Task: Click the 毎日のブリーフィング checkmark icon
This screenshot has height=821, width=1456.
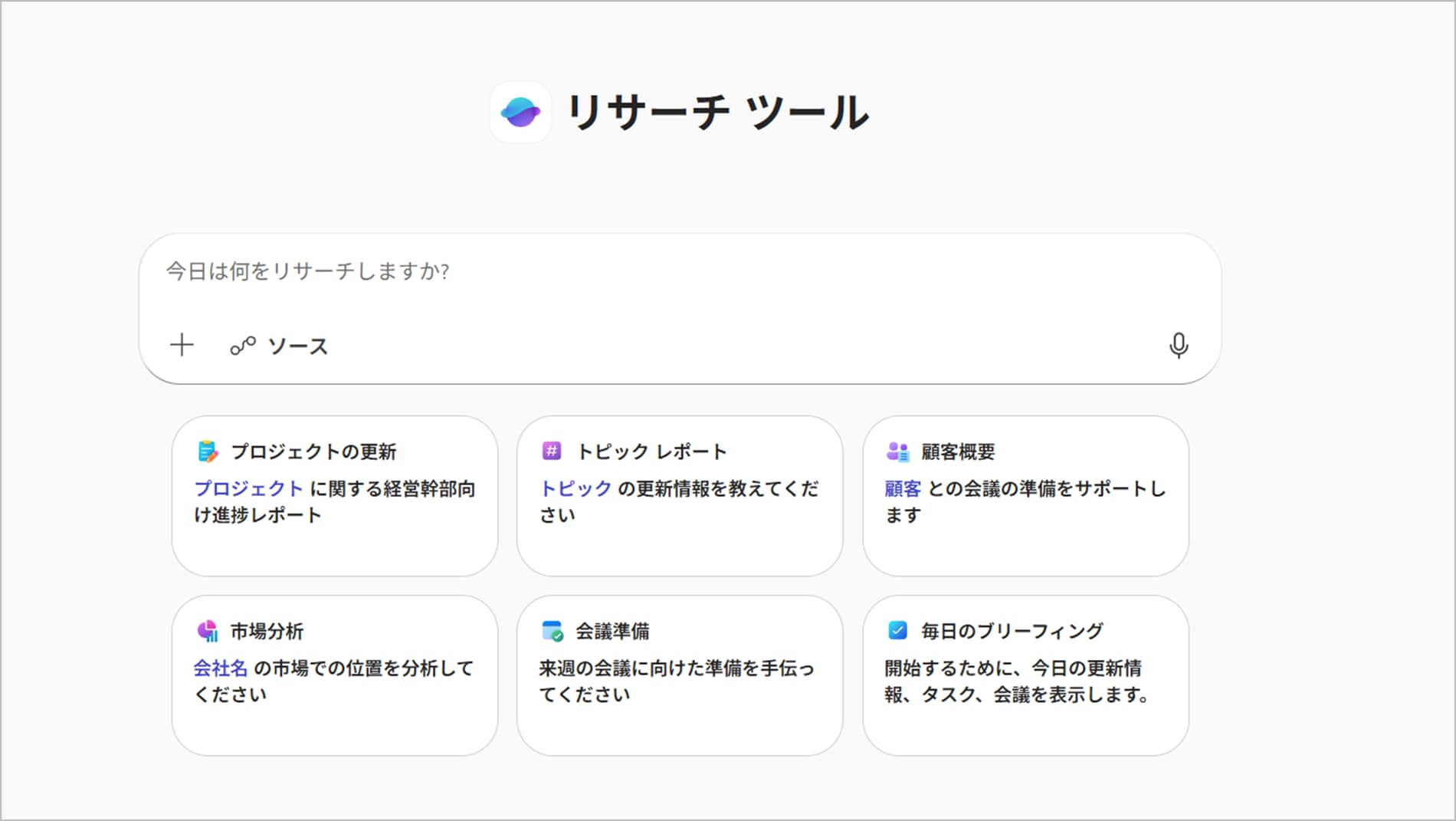Action: coord(897,630)
